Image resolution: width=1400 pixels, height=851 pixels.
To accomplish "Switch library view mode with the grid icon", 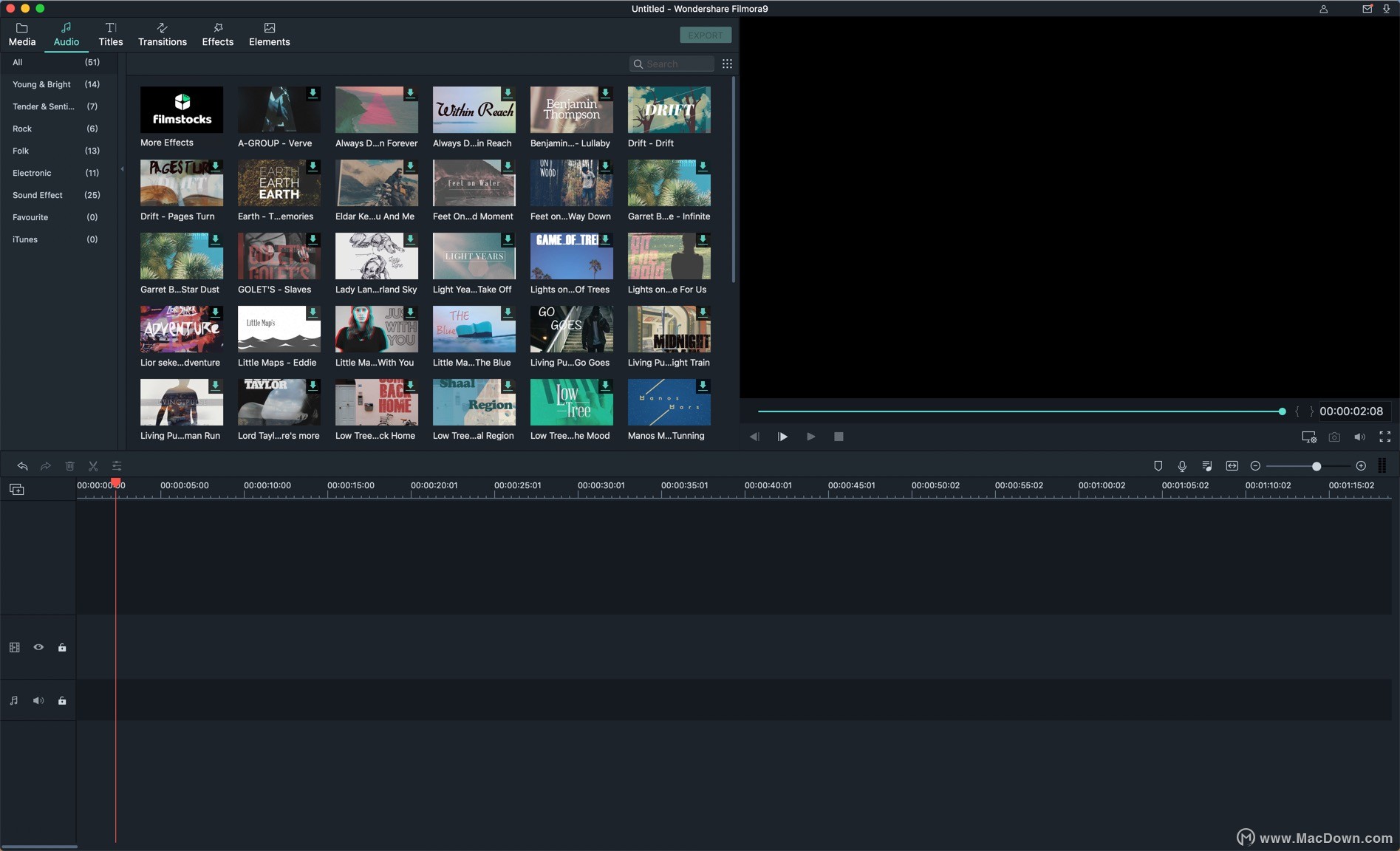I will [x=727, y=64].
